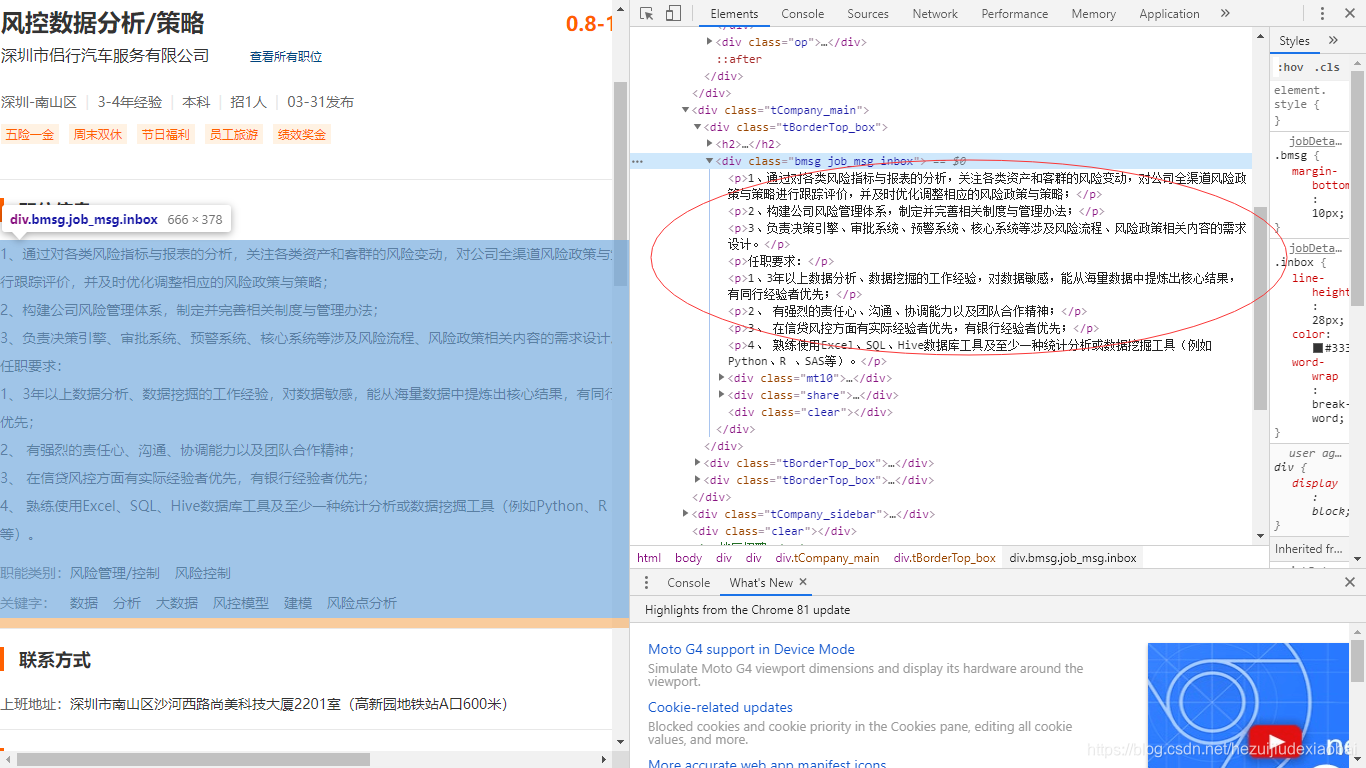Switch to the Elements tab
Screen dimensions: 1366x768
pos(734,13)
